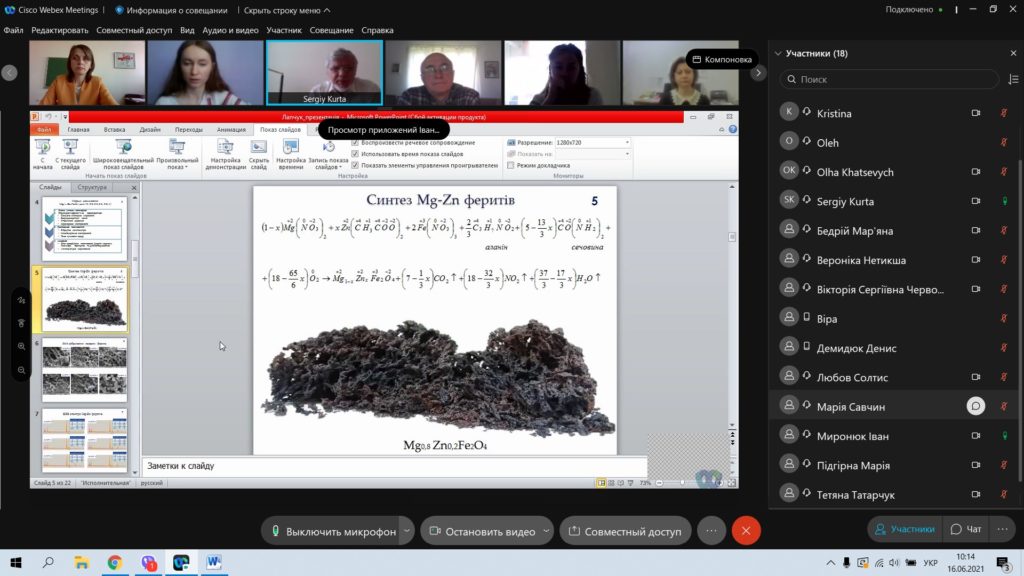1024x576 pixels.
Task: Click camera icon in Olha Khatsevych row
Action: coord(975,172)
